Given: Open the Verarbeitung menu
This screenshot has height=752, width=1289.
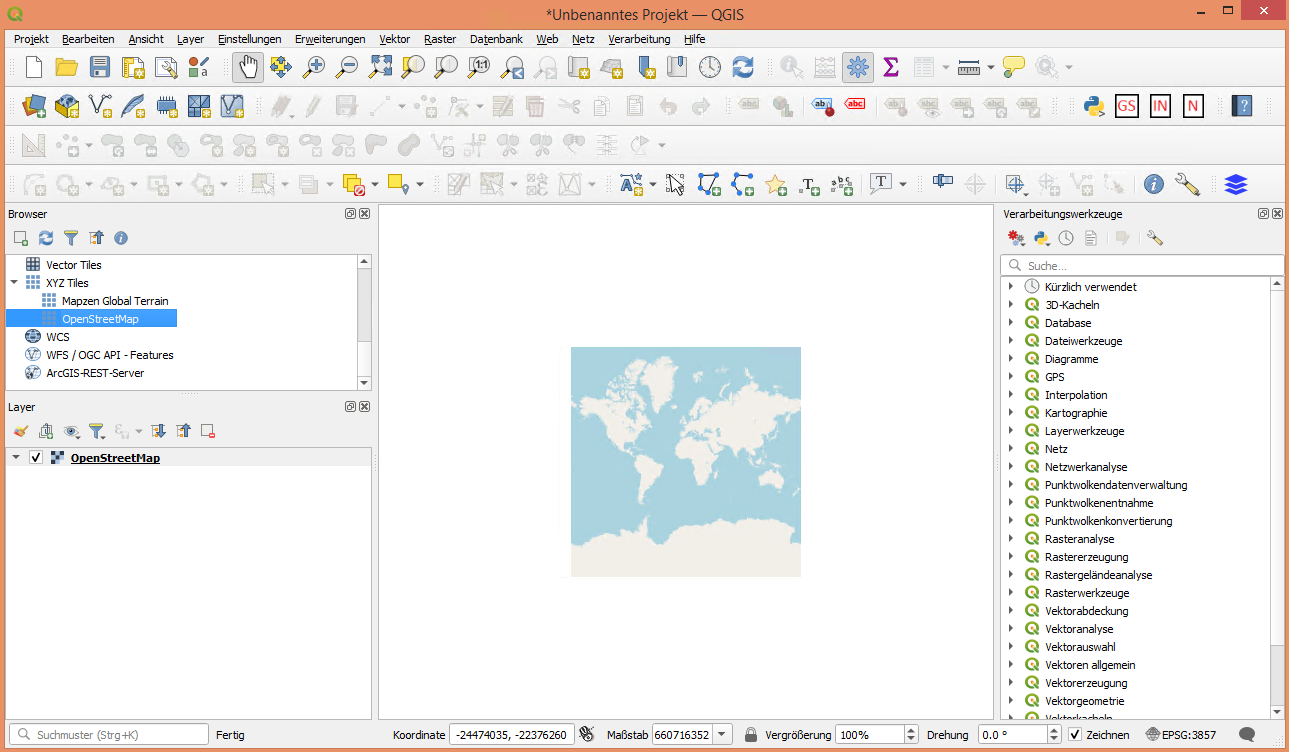Looking at the screenshot, I should pos(639,39).
